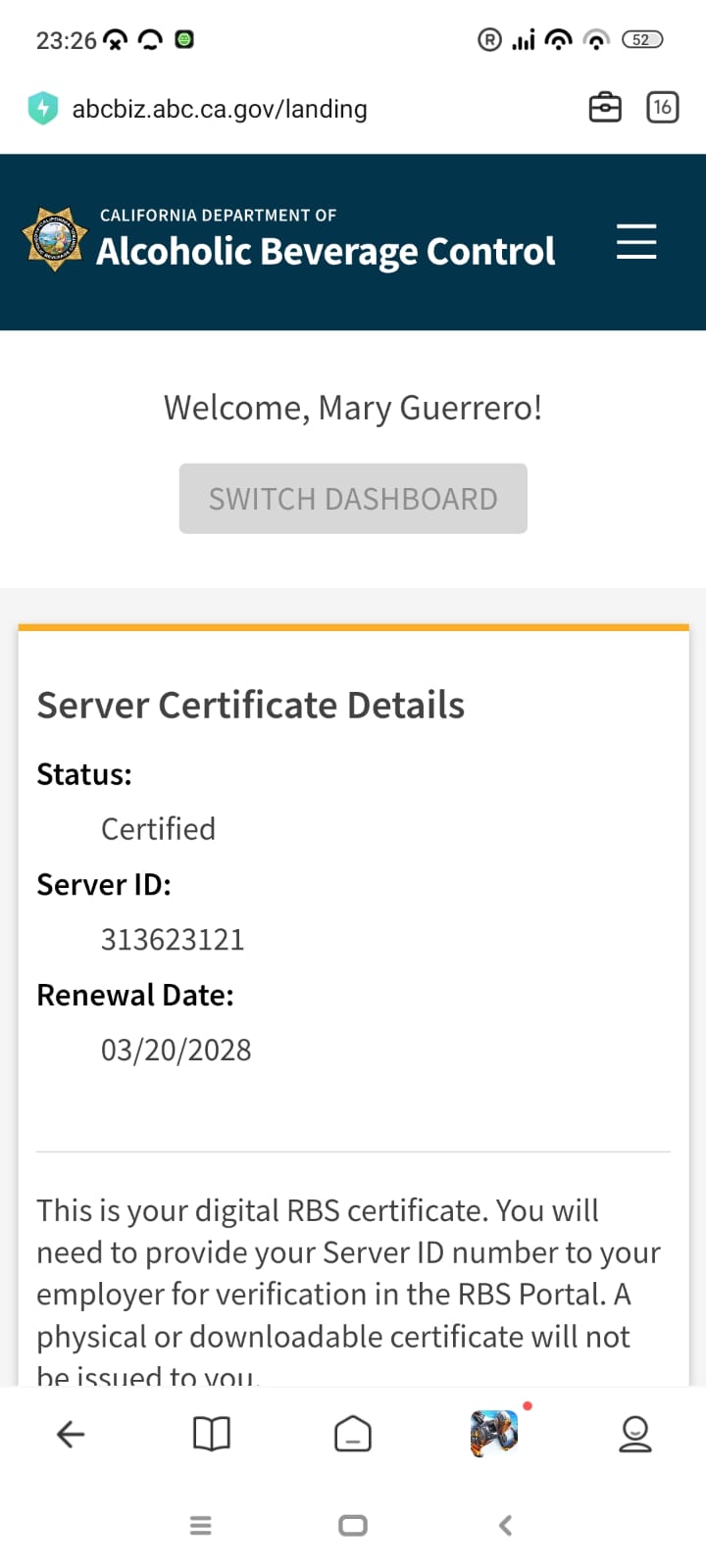Open the browser profile icon
706x1568 pixels.
click(x=635, y=1435)
